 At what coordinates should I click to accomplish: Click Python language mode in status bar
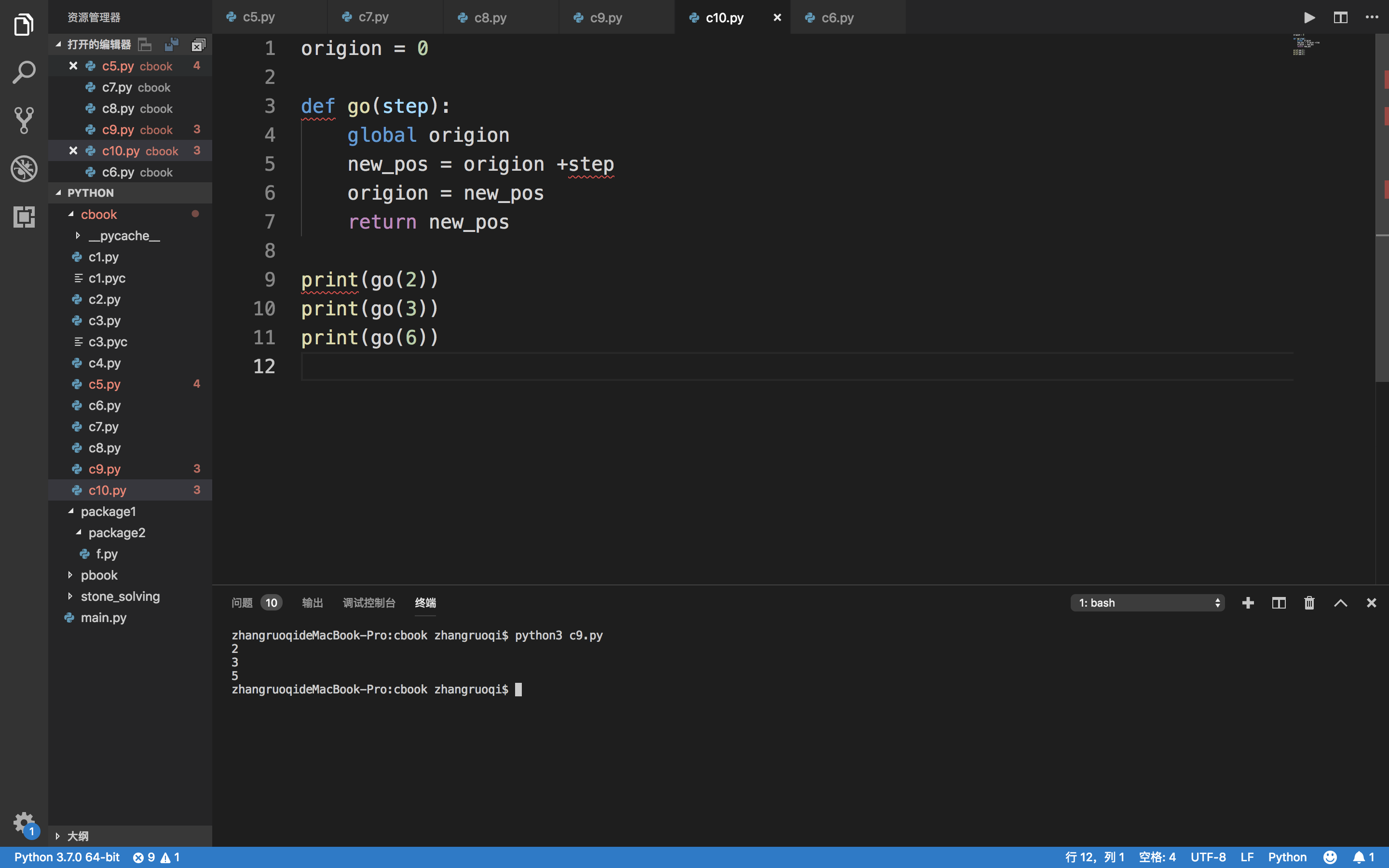(1287, 857)
